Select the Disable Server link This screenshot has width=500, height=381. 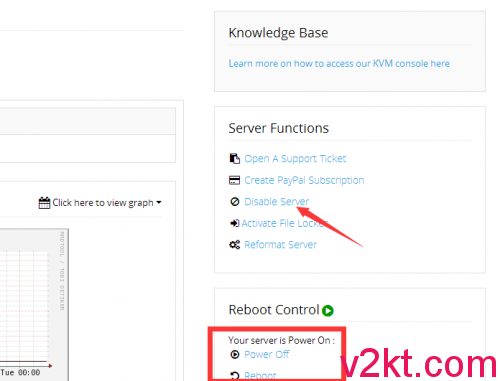tap(277, 202)
